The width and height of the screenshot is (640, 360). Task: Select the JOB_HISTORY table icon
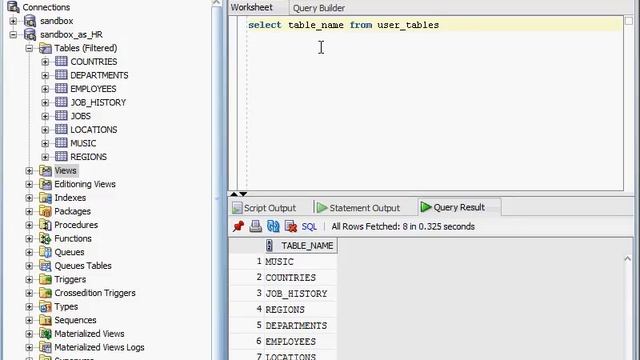(x=61, y=102)
